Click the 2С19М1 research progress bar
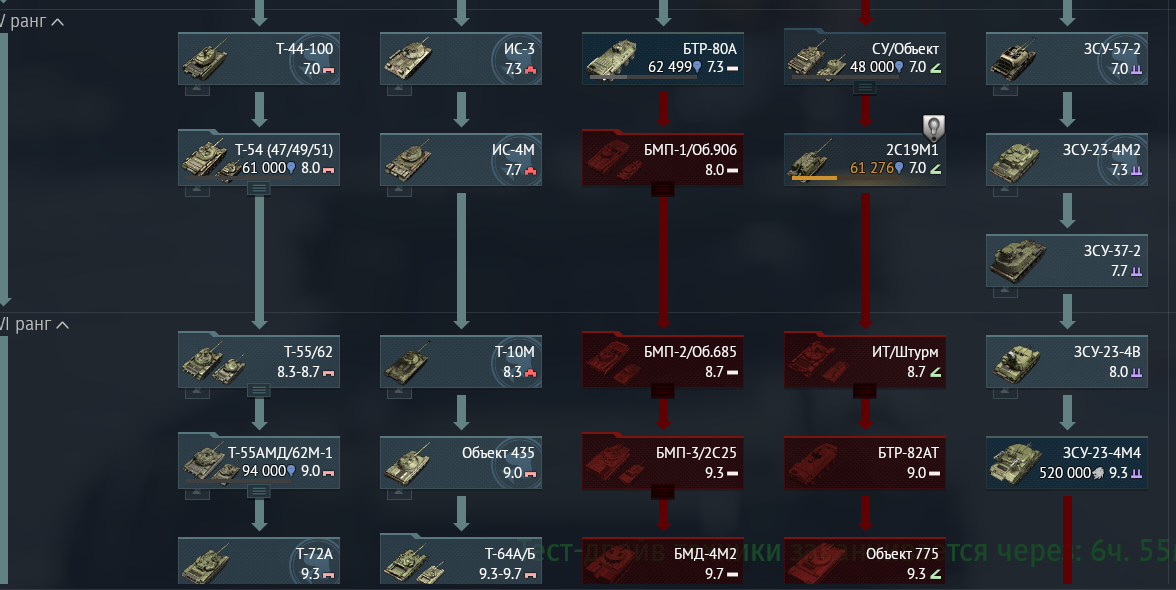Image resolution: width=1176 pixels, height=590 pixels. click(x=814, y=178)
